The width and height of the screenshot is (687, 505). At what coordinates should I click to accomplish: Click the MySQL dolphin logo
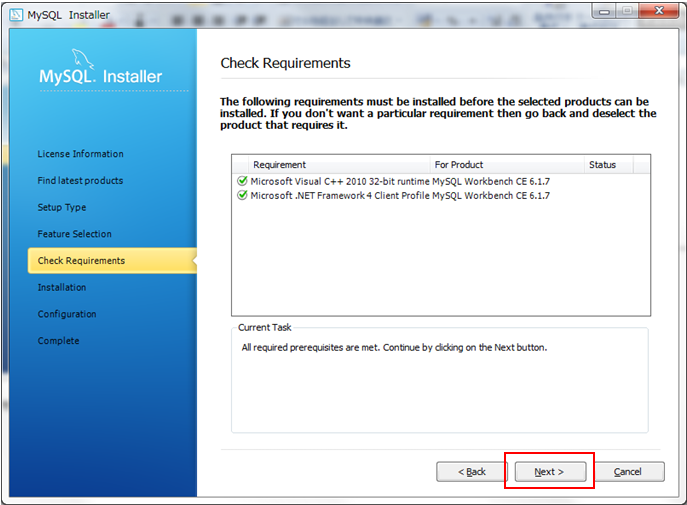coord(82,59)
